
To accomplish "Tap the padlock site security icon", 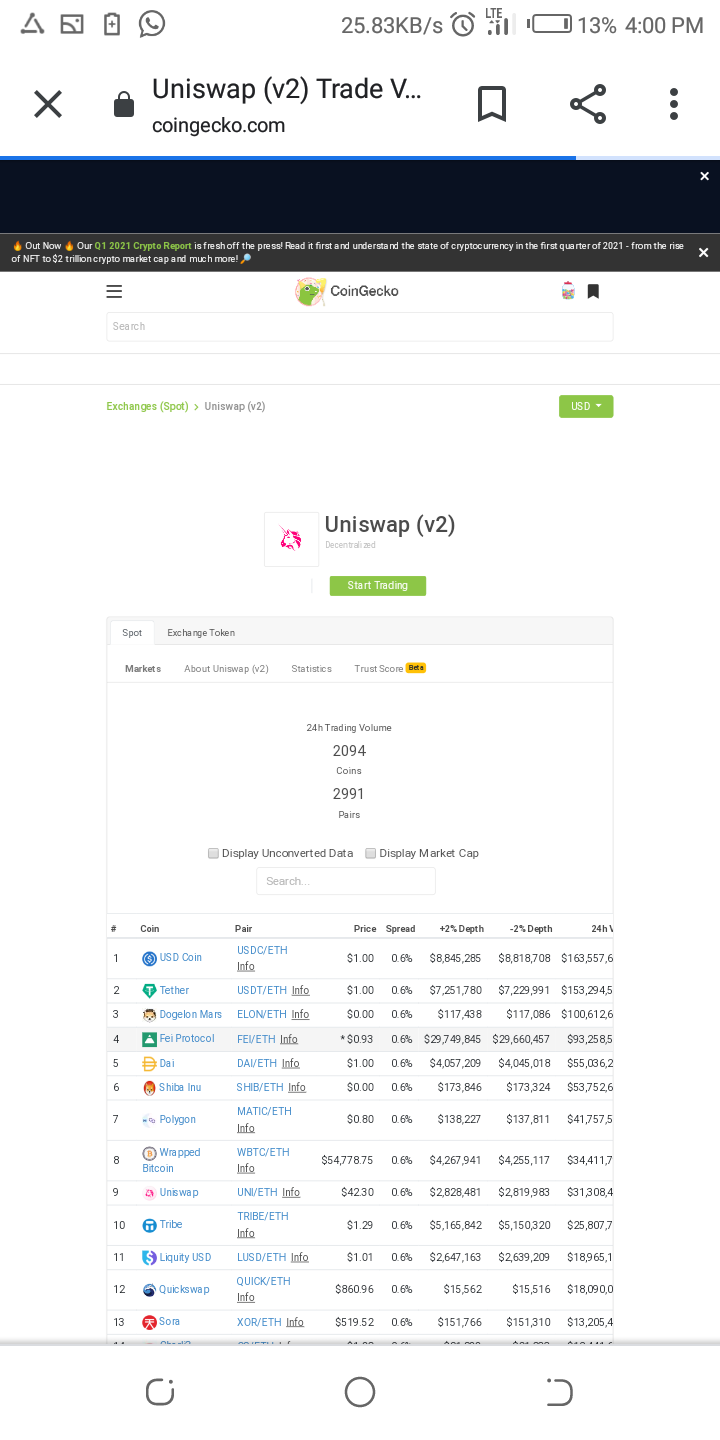I will coord(124,105).
